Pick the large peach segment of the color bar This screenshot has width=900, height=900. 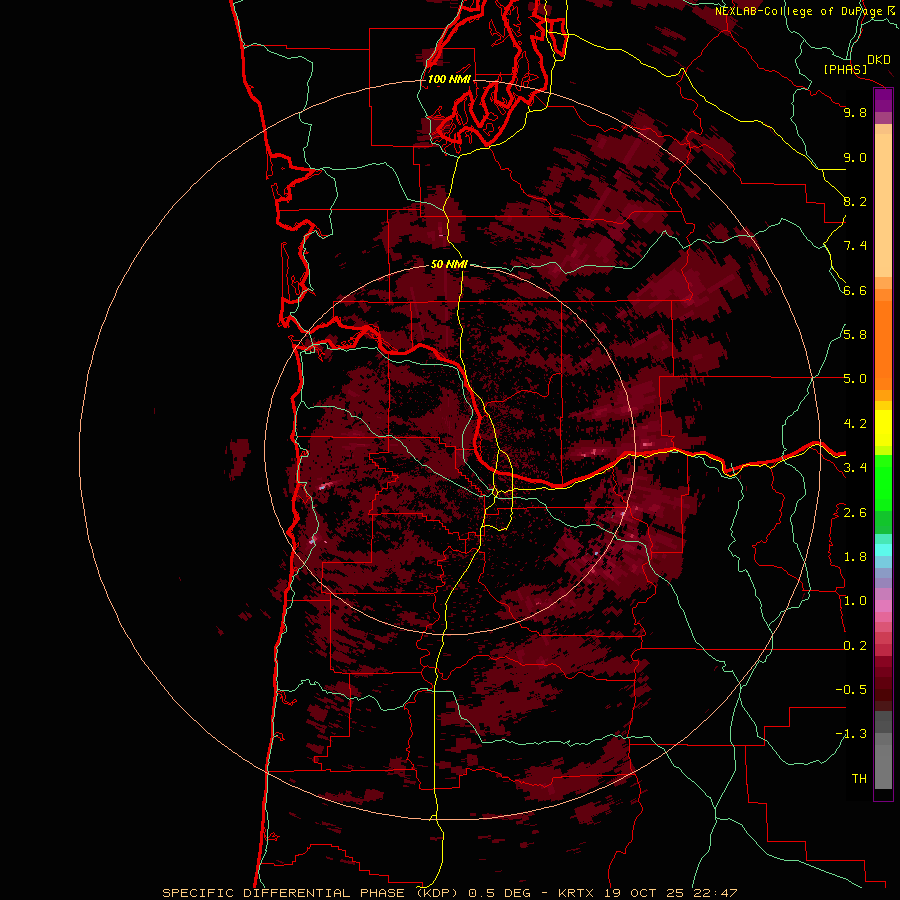(883, 206)
